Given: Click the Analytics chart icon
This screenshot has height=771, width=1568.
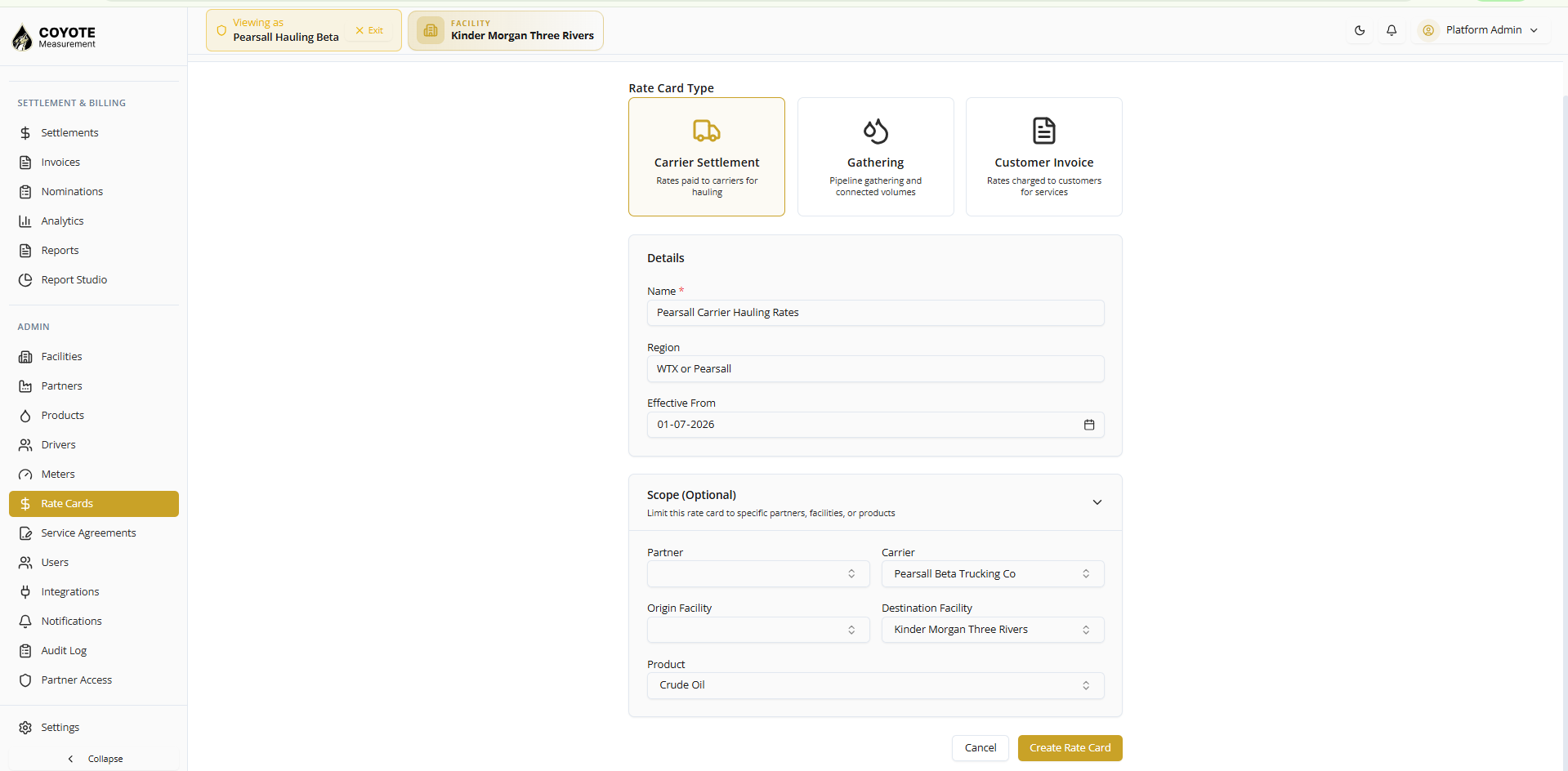Looking at the screenshot, I should (25, 221).
